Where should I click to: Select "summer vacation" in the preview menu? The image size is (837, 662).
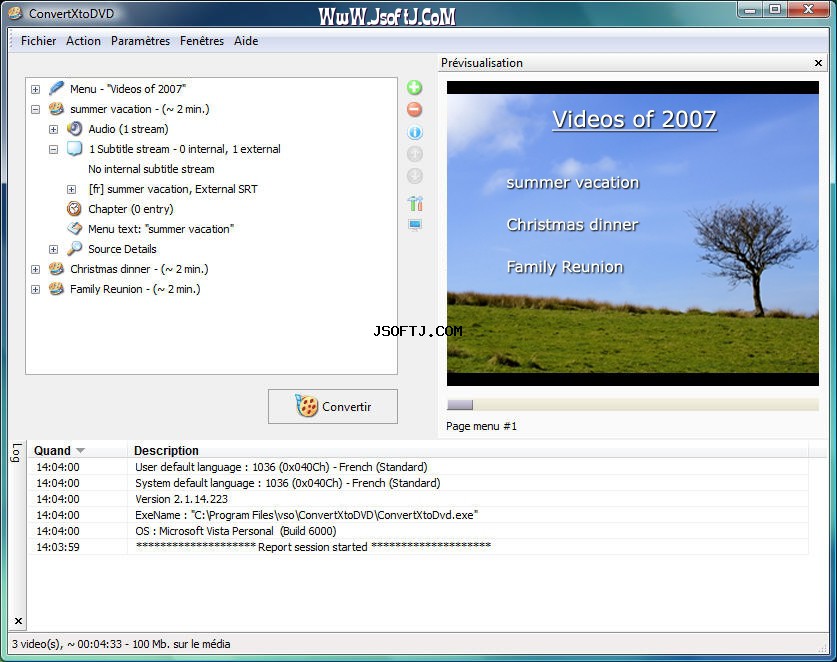(573, 183)
